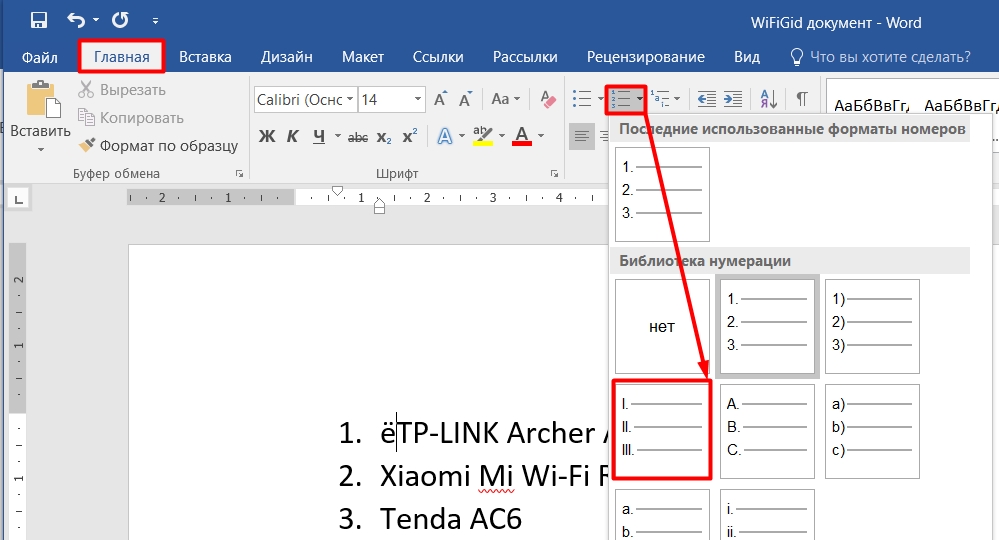Open the Ссылки tab
999x540 pixels.
pyautogui.click(x=438, y=57)
